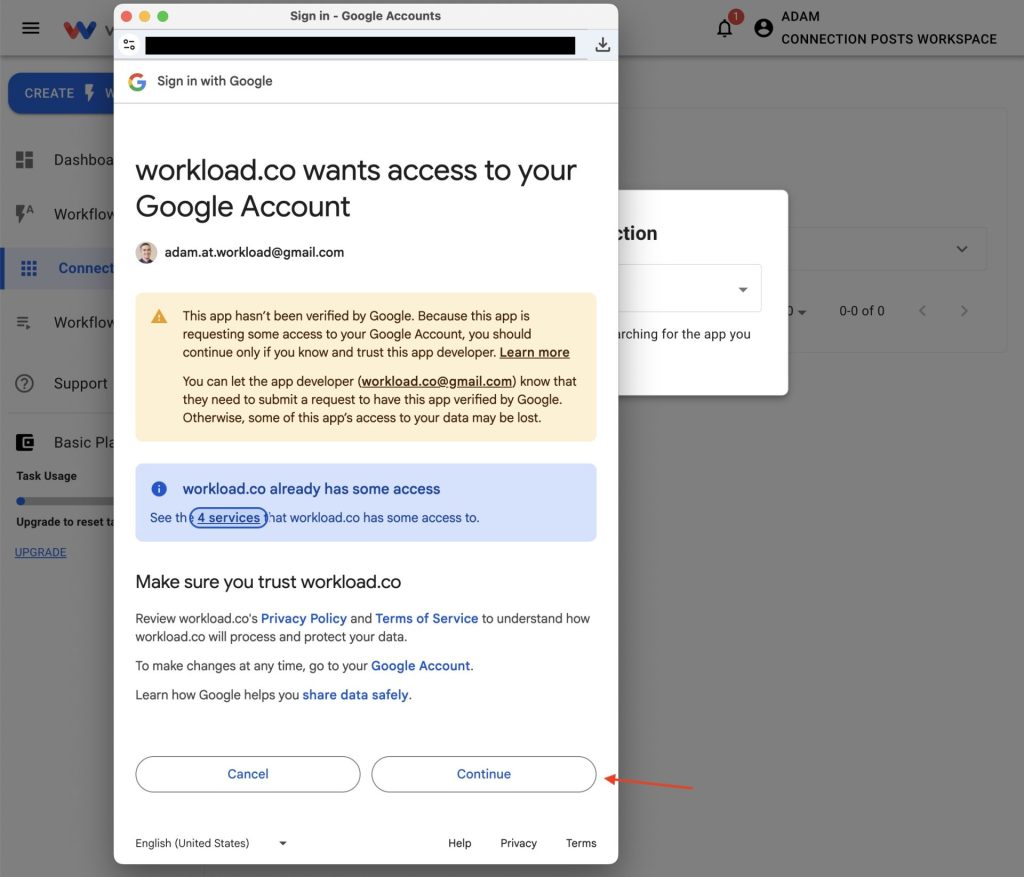This screenshot has width=1024, height=877.
Task: Click the Task Usage progress bar
Action: [x=65, y=501]
